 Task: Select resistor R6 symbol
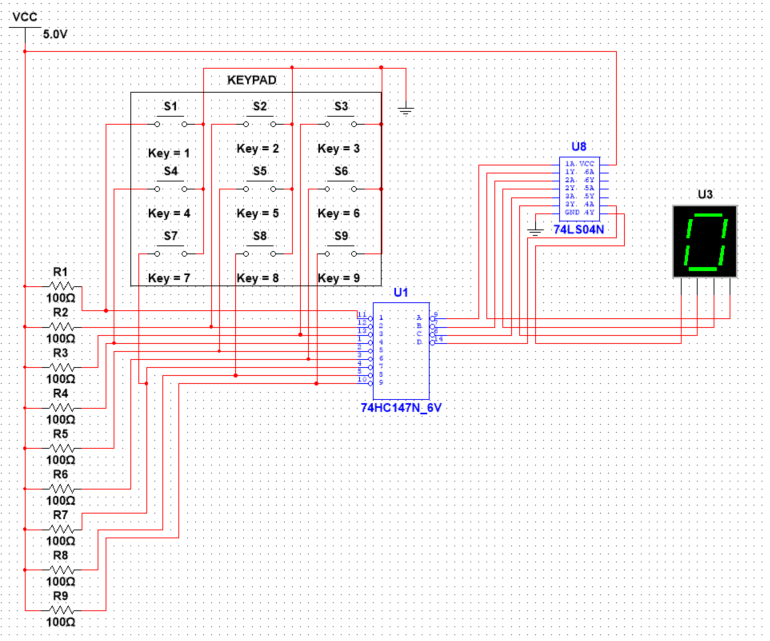(x=61, y=489)
